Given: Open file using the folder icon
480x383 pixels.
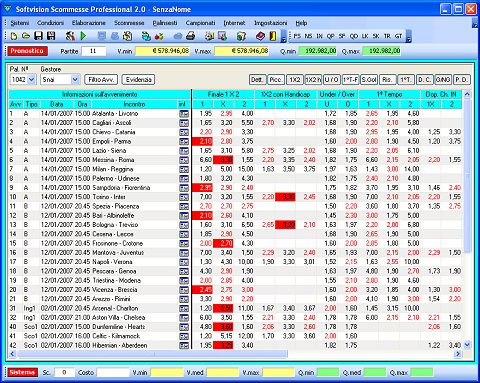Looking at the screenshot, I should (26, 36).
